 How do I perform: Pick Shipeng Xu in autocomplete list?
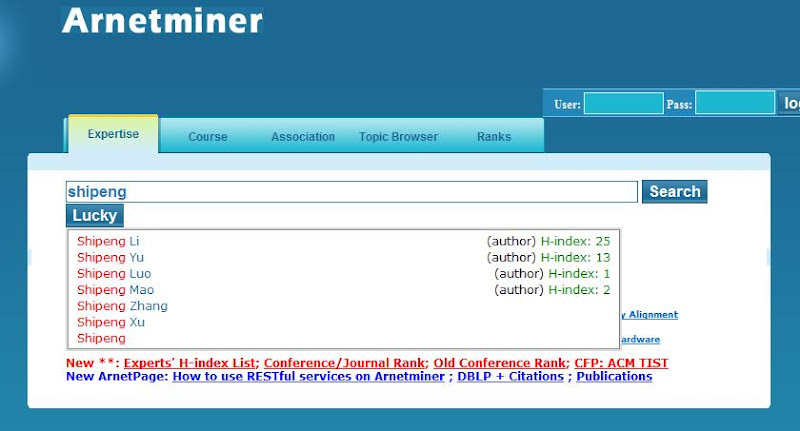(x=344, y=322)
